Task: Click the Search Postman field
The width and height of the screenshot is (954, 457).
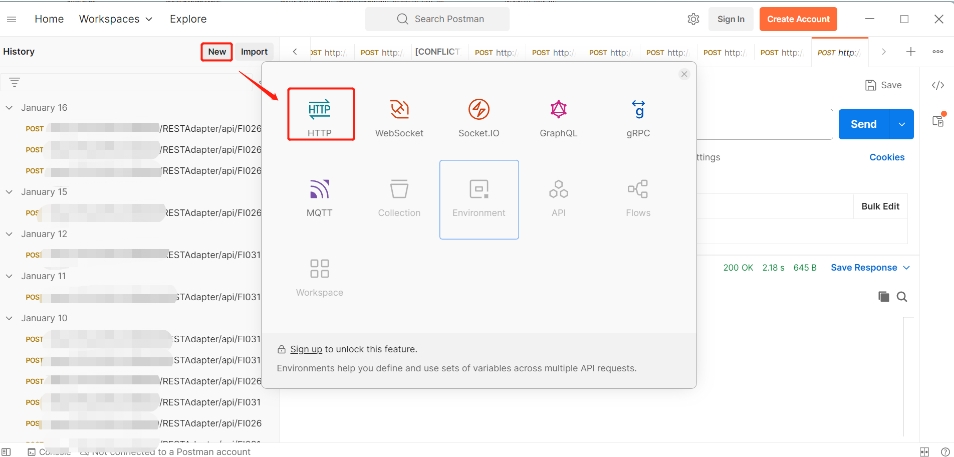Action: (x=437, y=19)
